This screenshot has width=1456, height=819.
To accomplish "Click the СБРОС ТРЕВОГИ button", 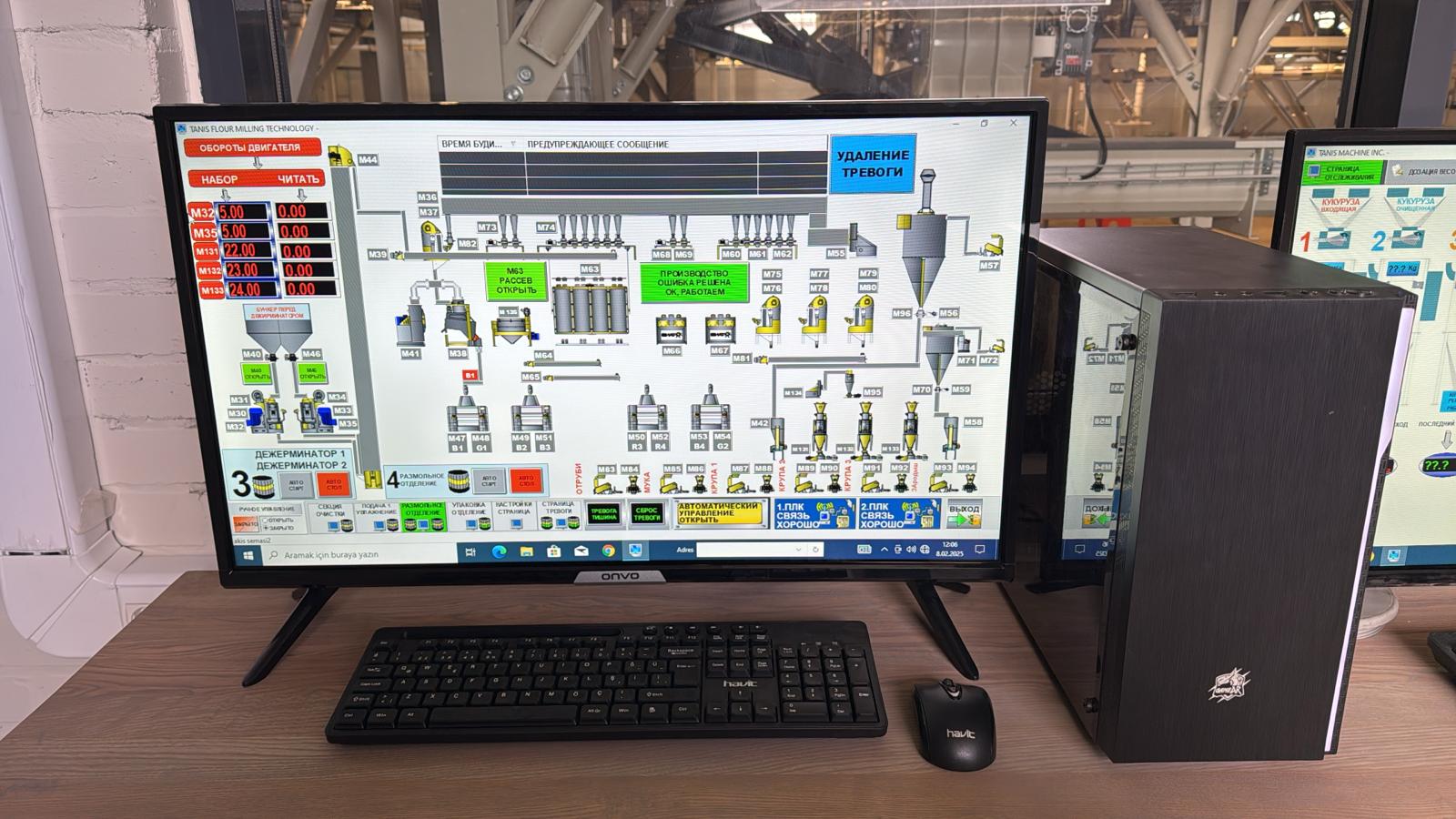I will (x=647, y=514).
